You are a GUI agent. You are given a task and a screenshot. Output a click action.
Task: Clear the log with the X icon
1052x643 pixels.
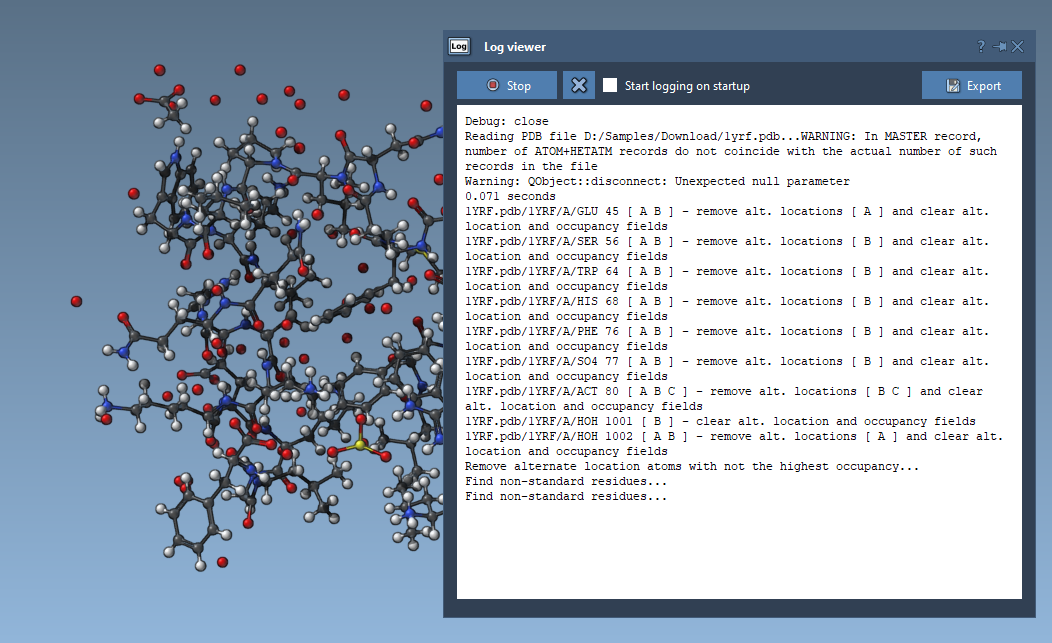coord(578,86)
